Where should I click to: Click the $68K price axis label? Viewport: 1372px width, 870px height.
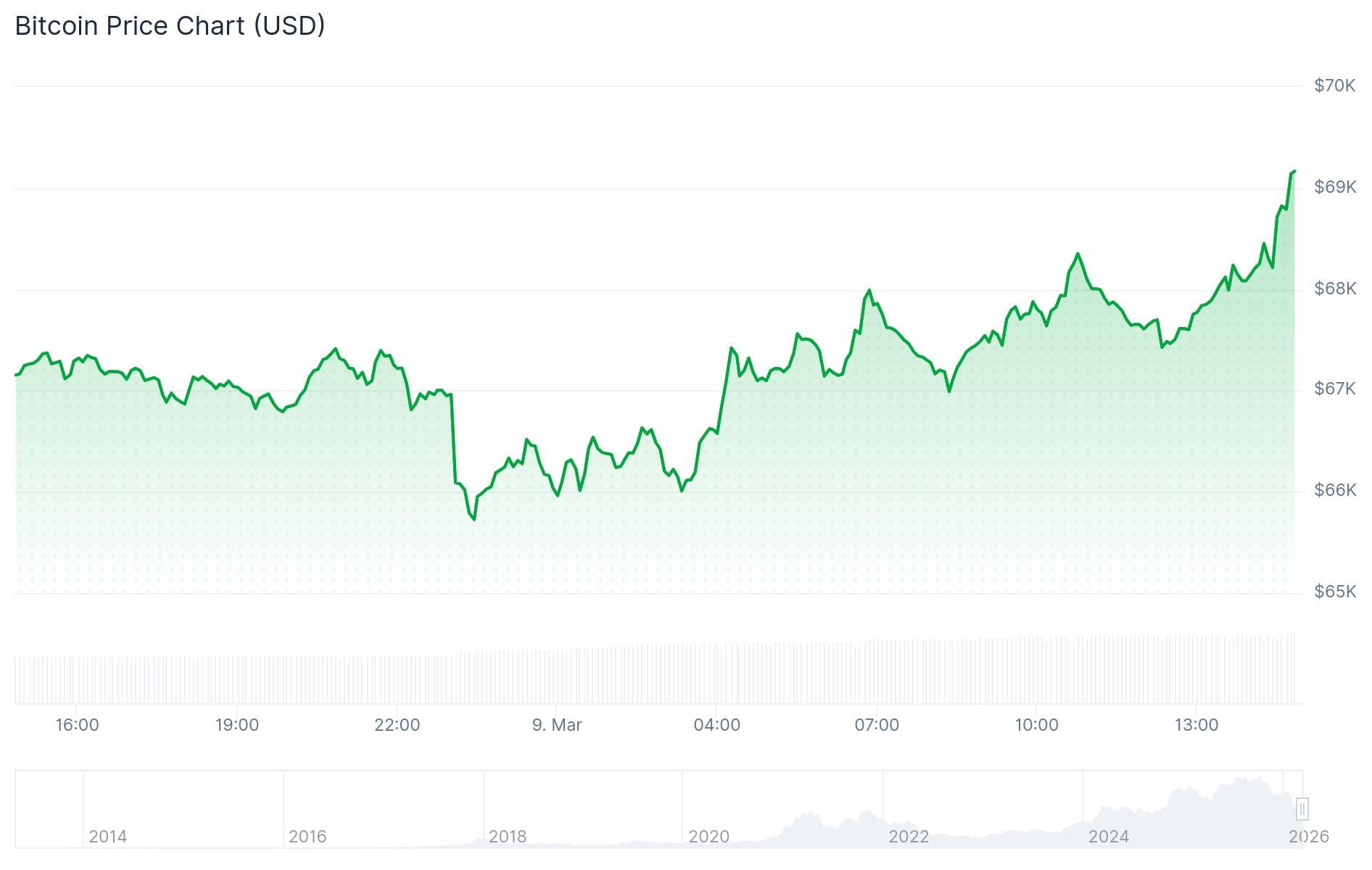tap(1334, 289)
